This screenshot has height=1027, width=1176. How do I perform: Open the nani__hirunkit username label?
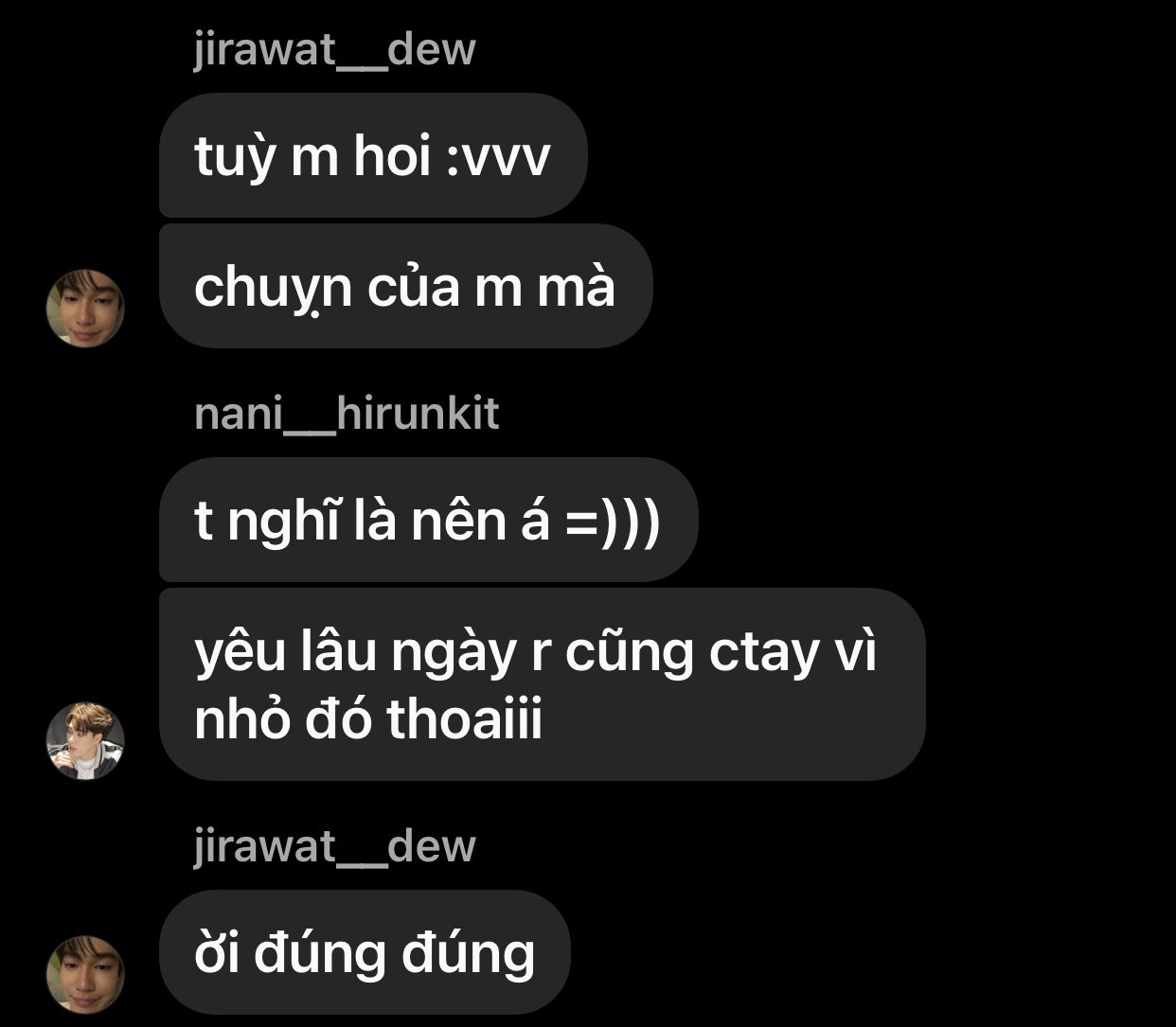tap(346, 414)
